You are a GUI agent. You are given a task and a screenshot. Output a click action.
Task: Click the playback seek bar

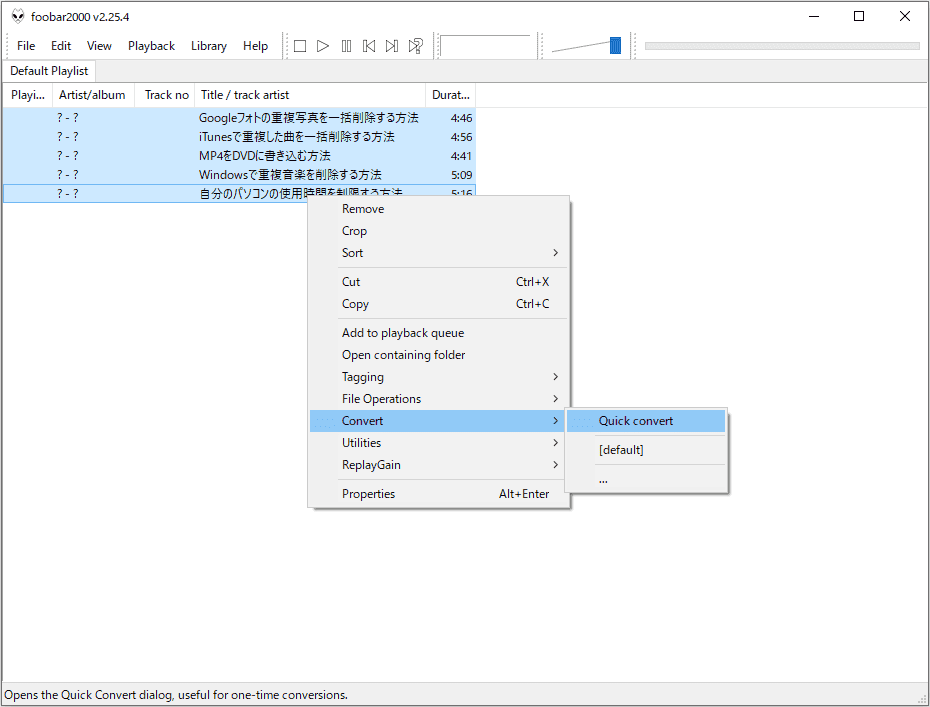pos(781,46)
